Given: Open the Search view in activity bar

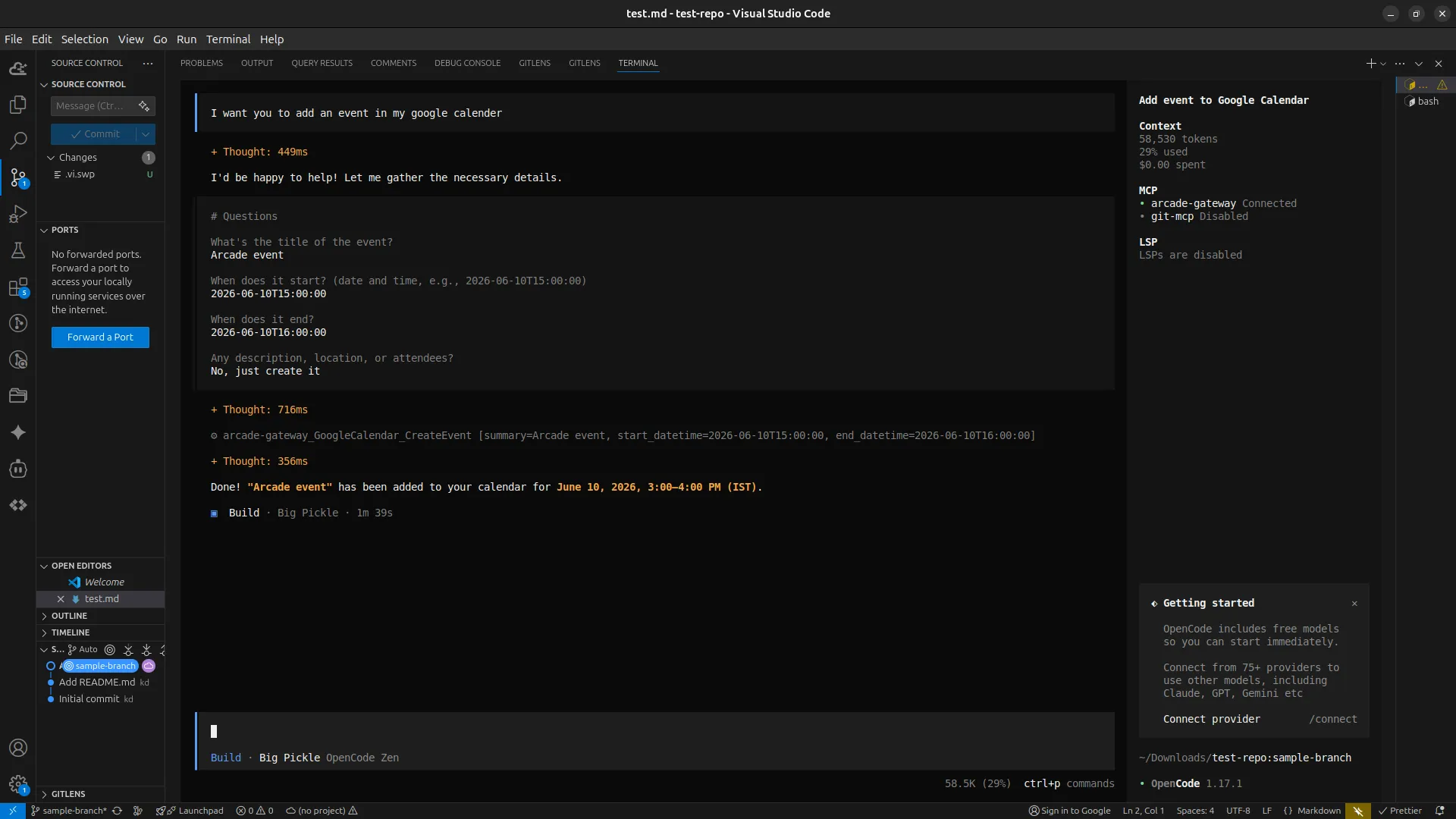Looking at the screenshot, I should [18, 141].
